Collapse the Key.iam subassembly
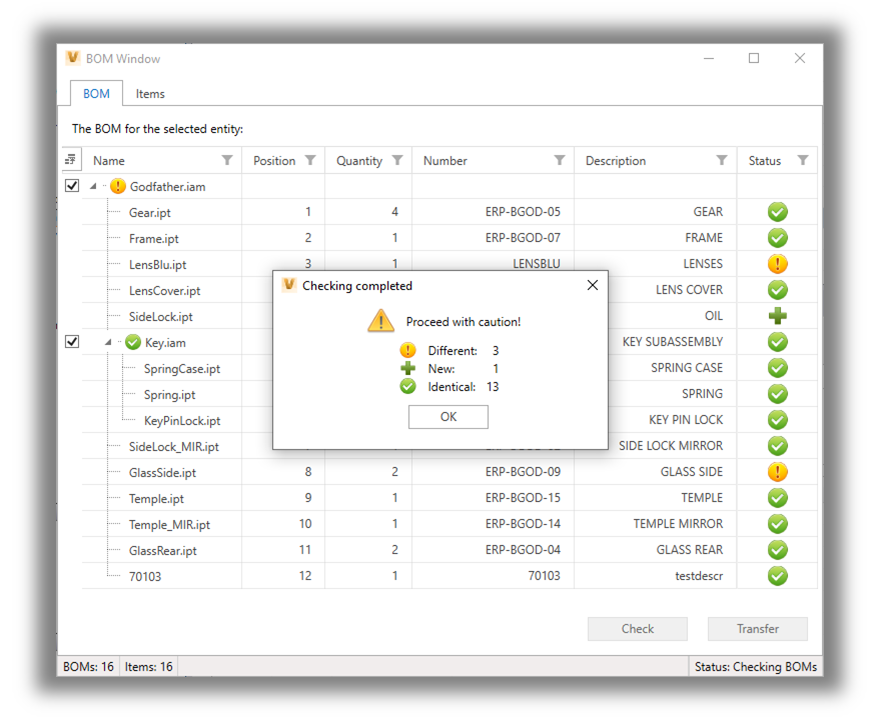The height and width of the screenshot is (720, 881). (107, 341)
